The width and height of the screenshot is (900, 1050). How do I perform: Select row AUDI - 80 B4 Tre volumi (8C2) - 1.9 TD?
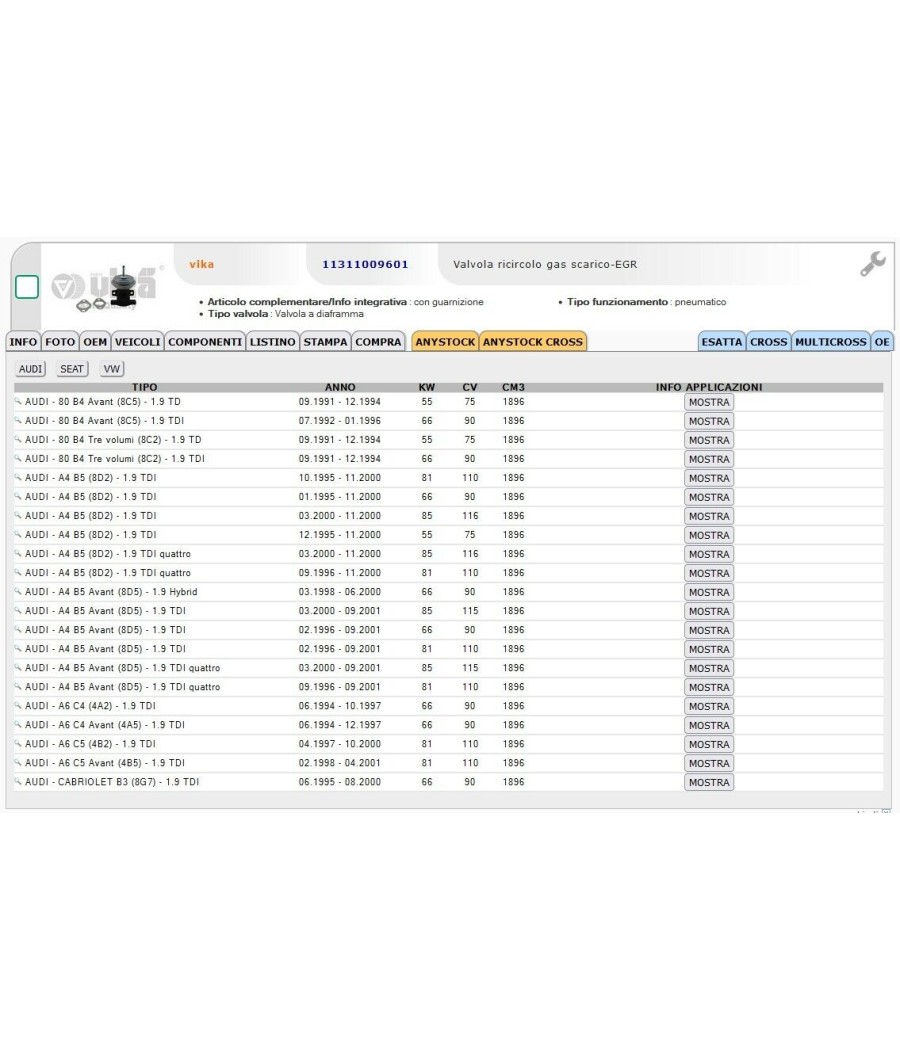449,439
